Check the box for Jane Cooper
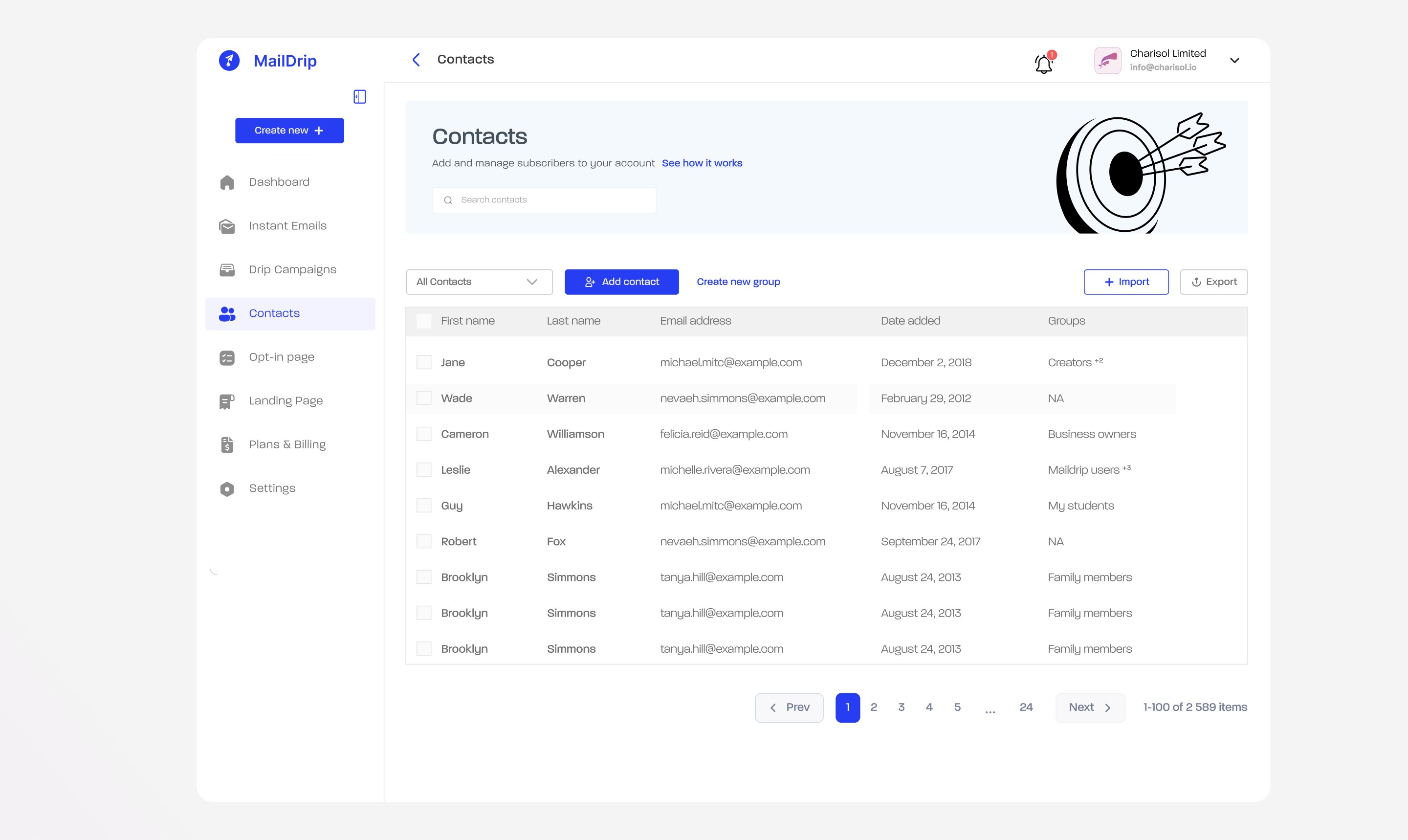This screenshot has height=840, width=1408. [424, 362]
